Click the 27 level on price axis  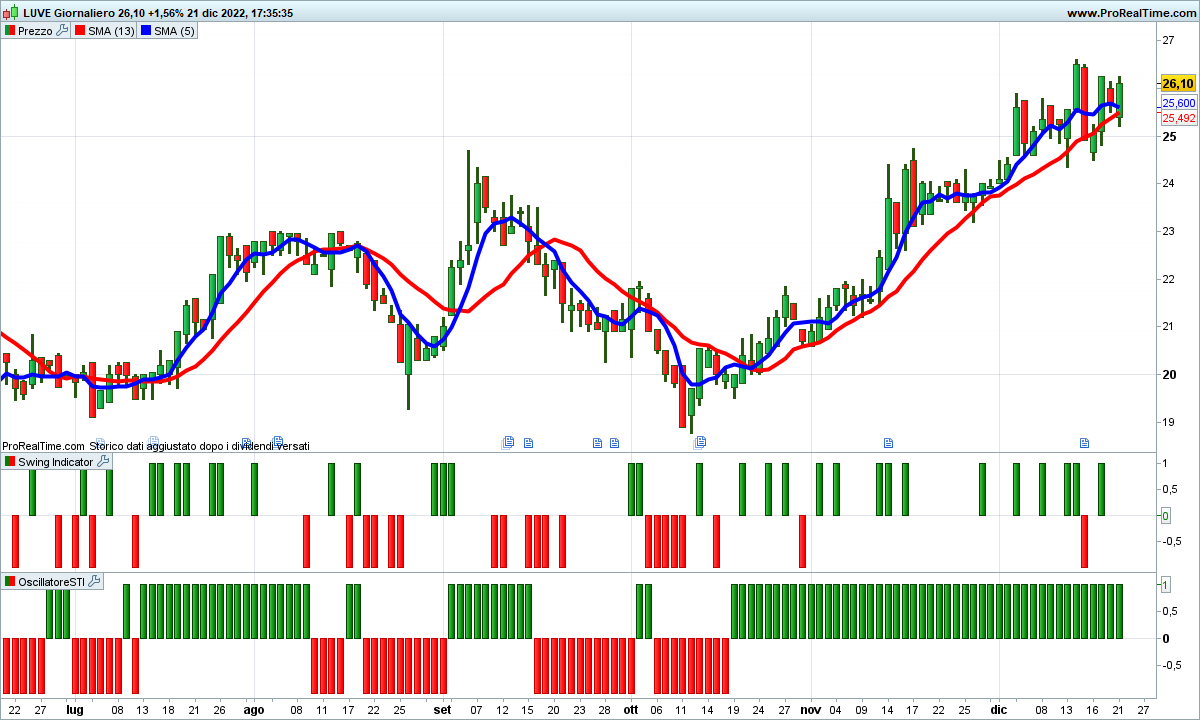[x=1168, y=40]
